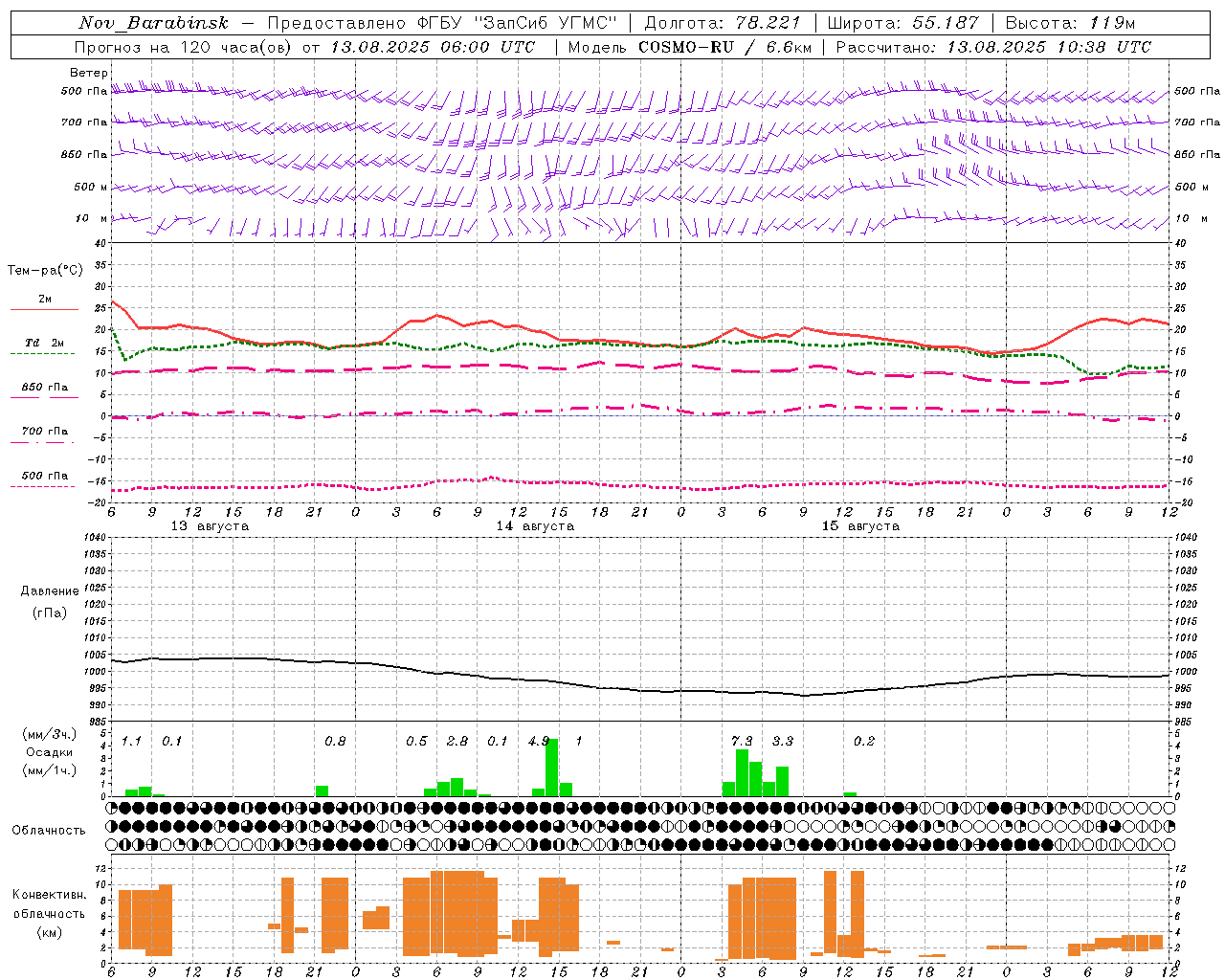This screenshot has width=1225, height=980.
Task: Click the '0.2' precipitation total value
Action: point(864,742)
